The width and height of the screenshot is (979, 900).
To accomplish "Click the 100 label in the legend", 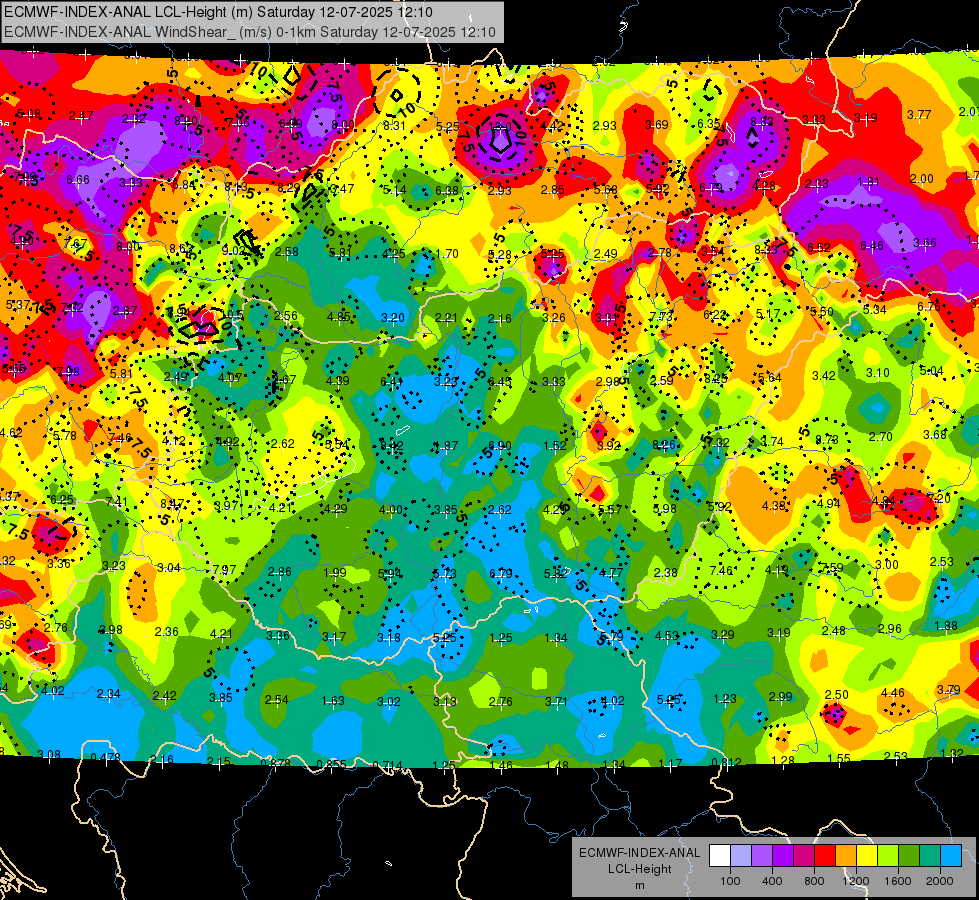I will tap(730, 881).
